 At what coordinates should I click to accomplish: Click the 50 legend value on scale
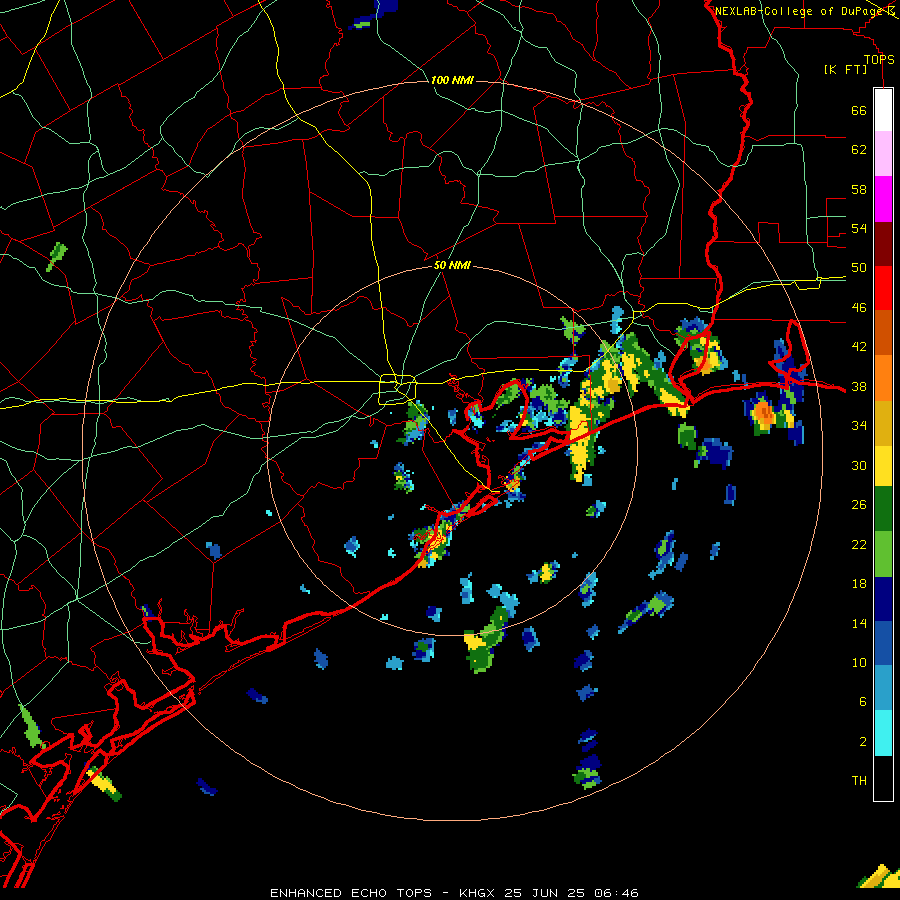[859, 268]
